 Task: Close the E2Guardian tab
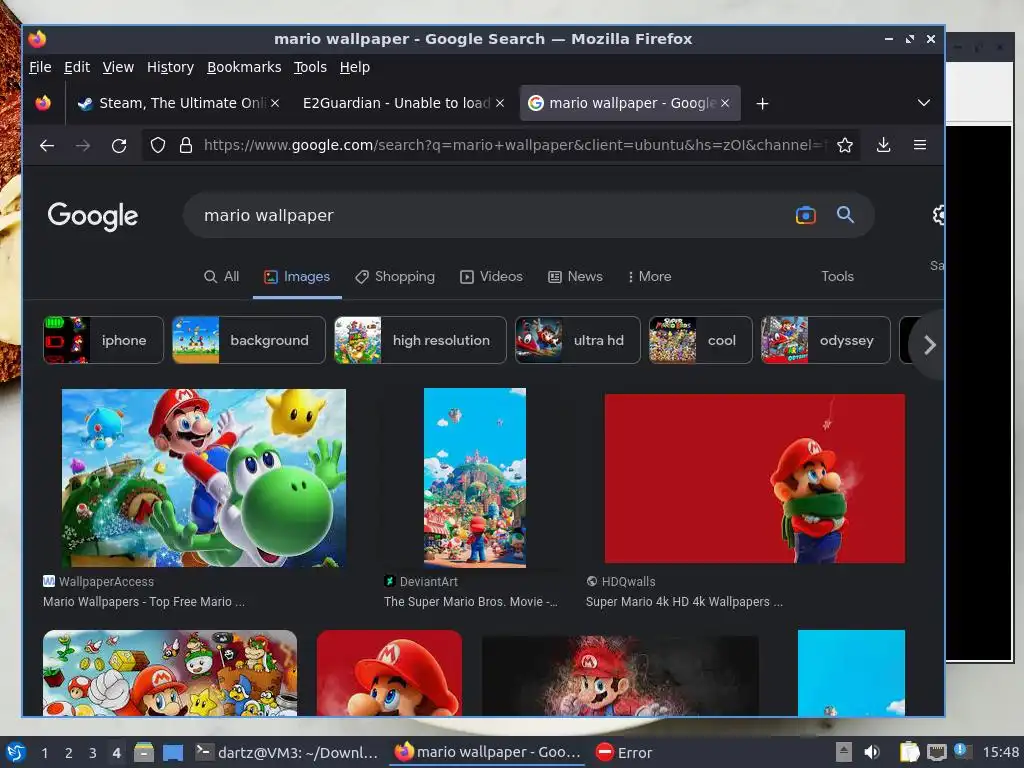[x=500, y=103]
